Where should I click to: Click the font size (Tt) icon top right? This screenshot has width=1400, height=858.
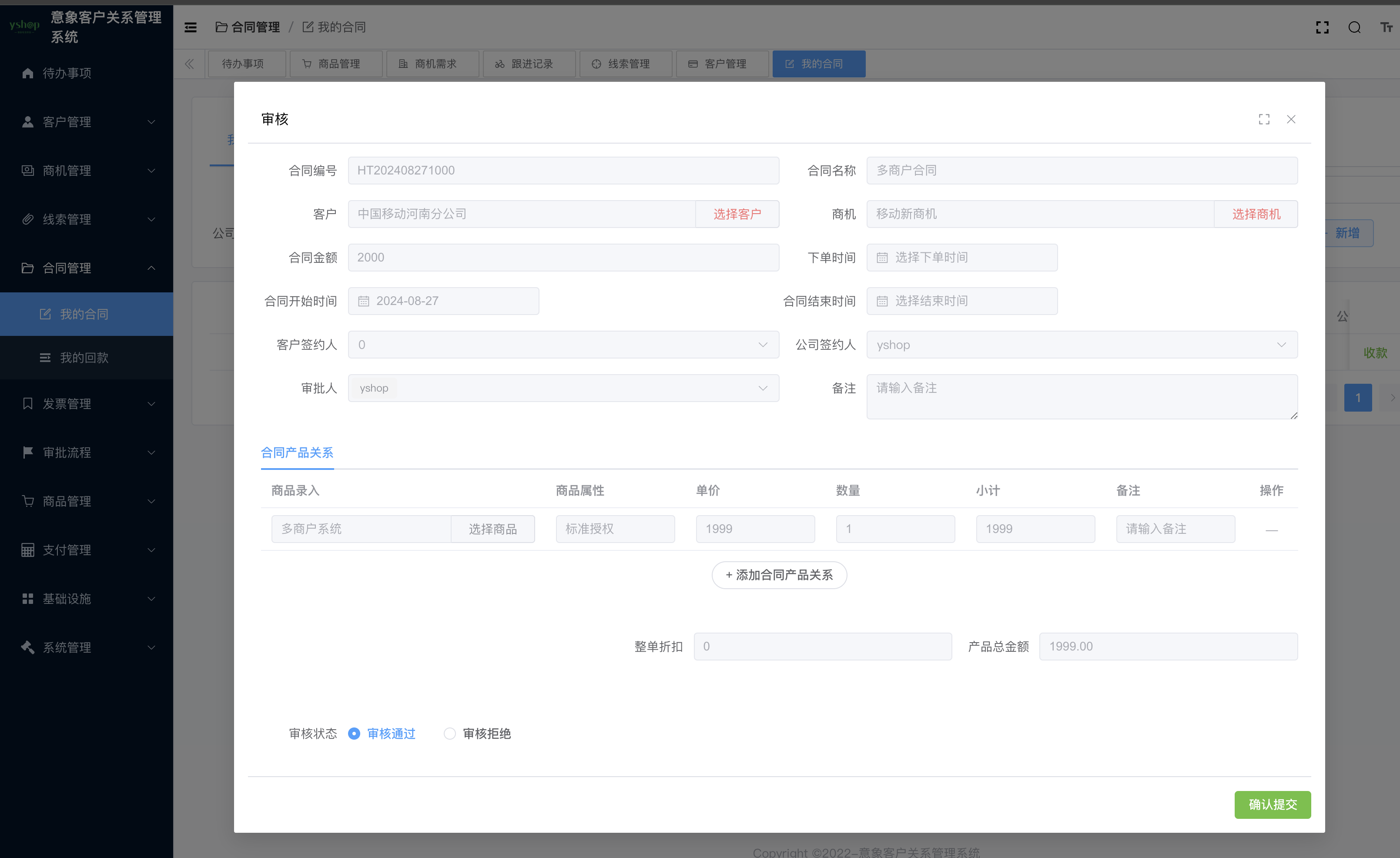point(1387,27)
